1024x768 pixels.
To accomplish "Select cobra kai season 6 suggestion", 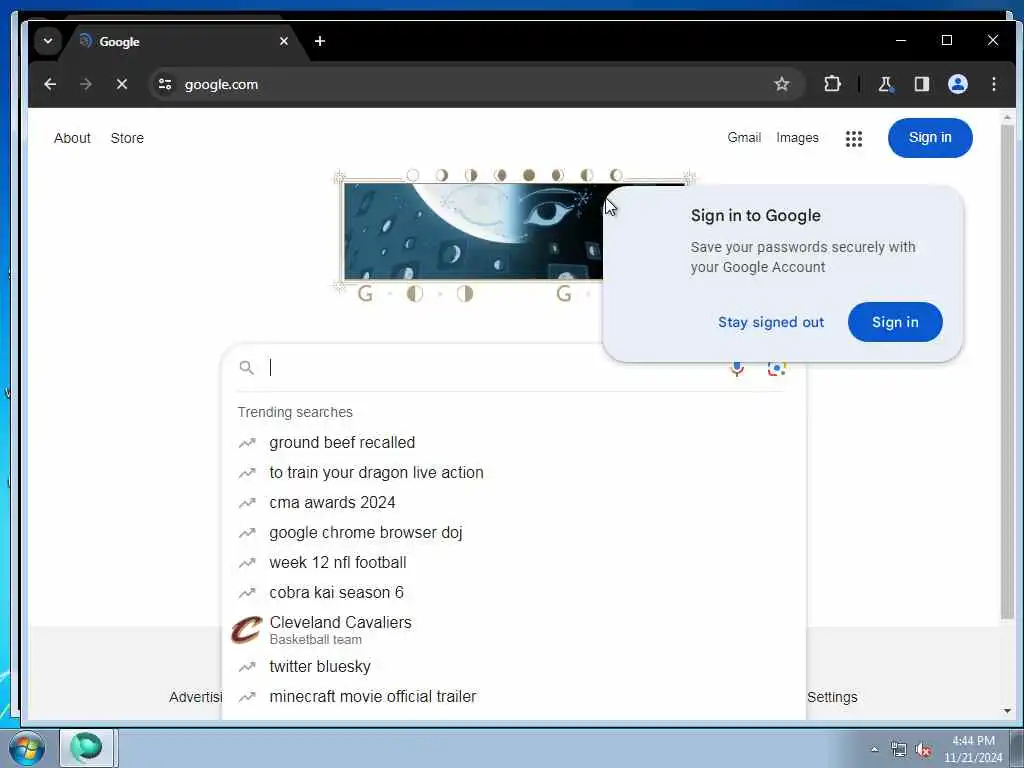I will click(513, 593).
